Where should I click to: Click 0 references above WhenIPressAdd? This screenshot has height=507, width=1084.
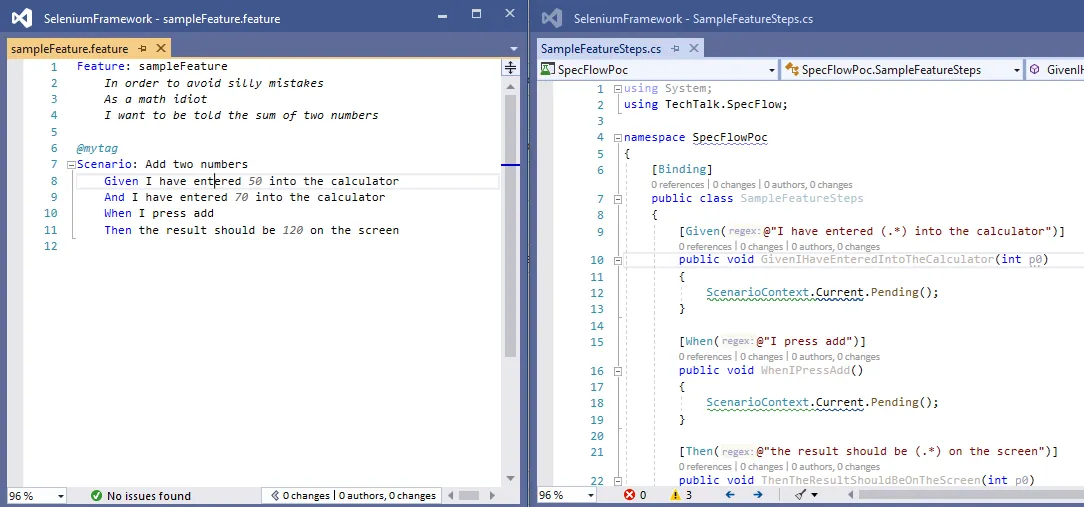click(x=704, y=357)
